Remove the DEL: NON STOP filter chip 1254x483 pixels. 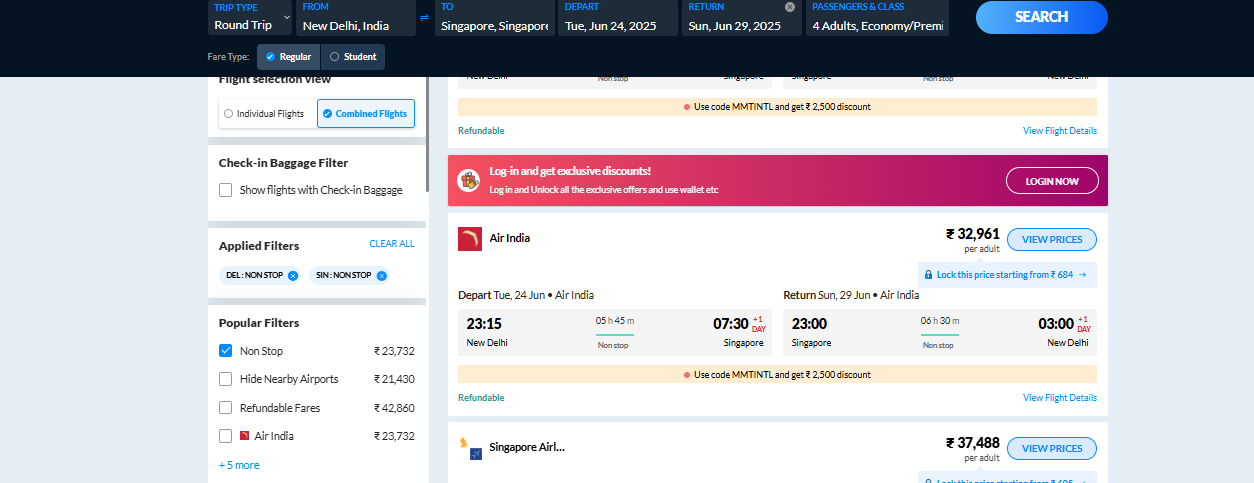coord(293,275)
